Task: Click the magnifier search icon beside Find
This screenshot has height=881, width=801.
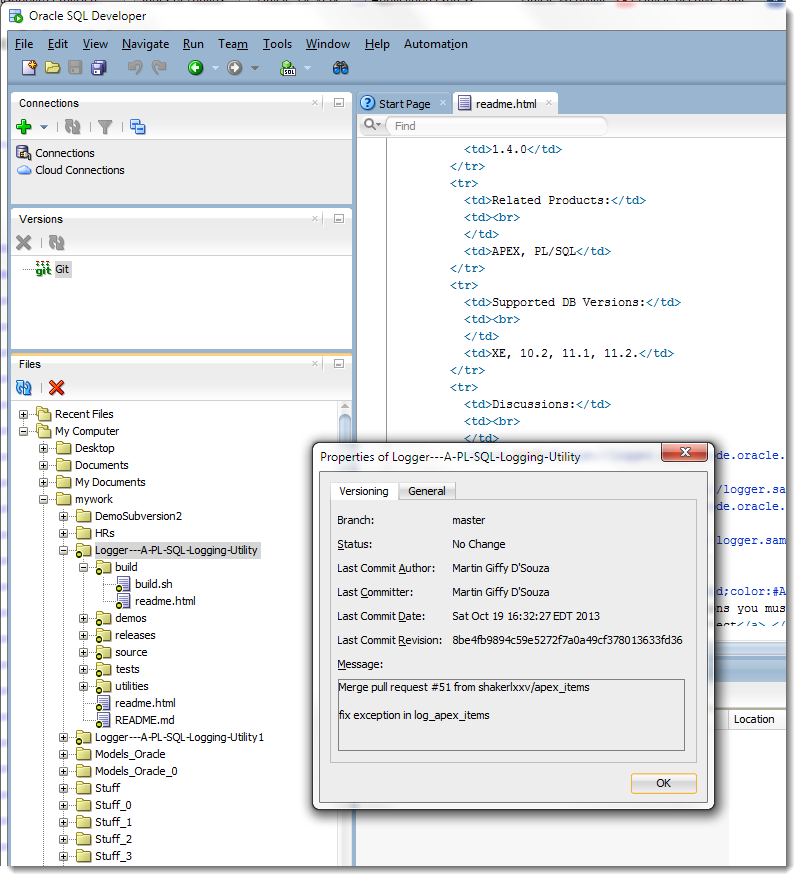Action: (370, 124)
